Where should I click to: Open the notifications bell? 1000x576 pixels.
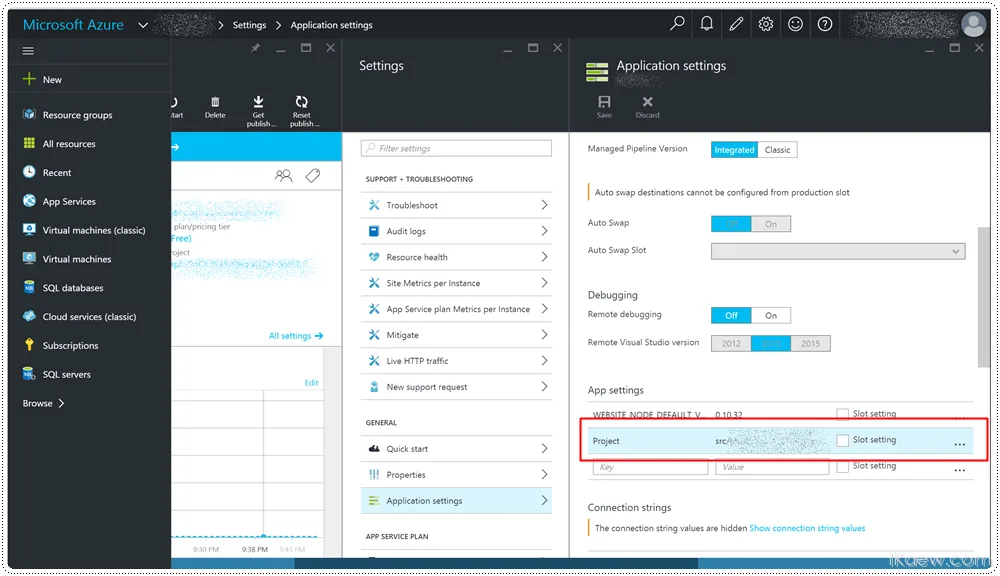(x=707, y=24)
